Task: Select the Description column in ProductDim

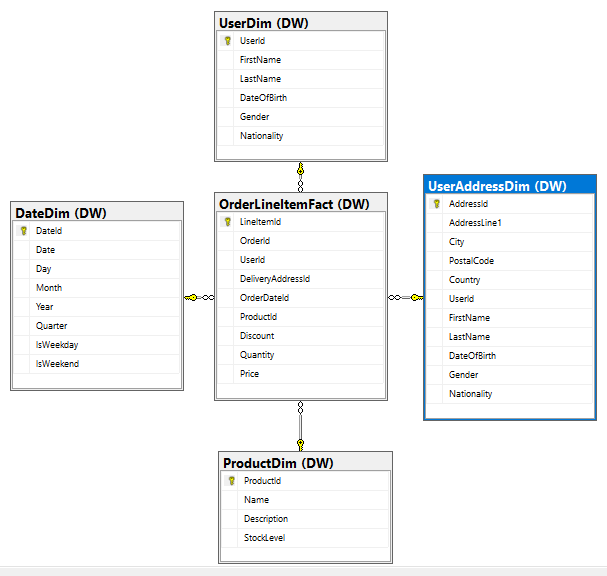Action: (x=305, y=519)
